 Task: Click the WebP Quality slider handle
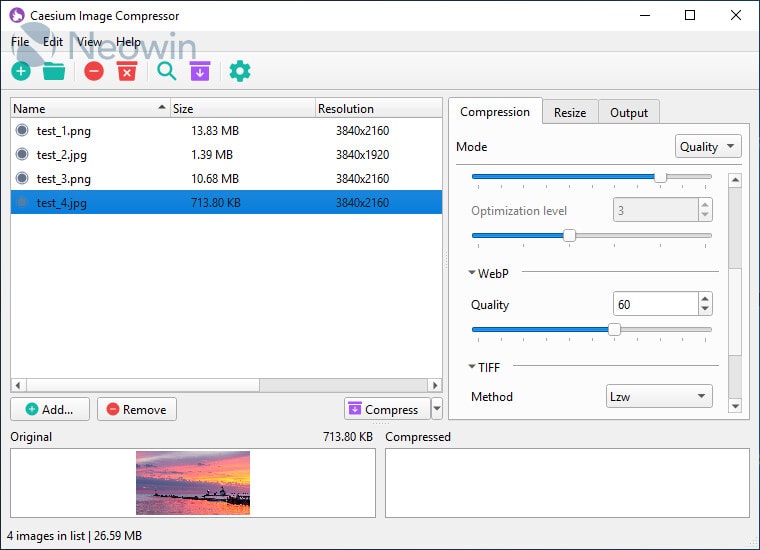[x=614, y=330]
